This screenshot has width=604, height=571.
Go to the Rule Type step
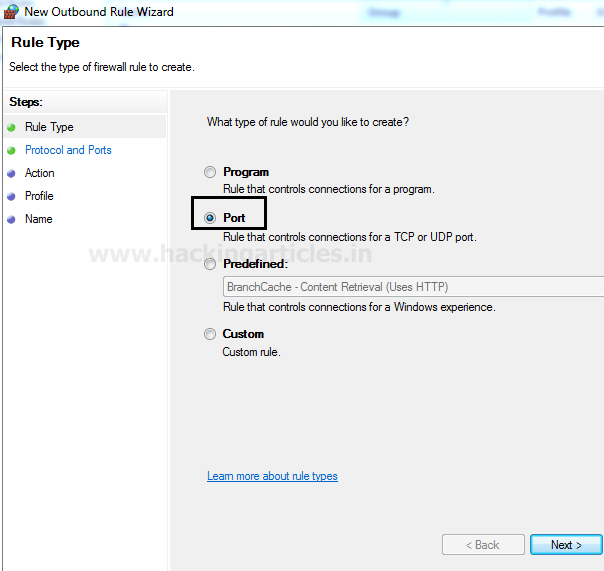point(49,127)
